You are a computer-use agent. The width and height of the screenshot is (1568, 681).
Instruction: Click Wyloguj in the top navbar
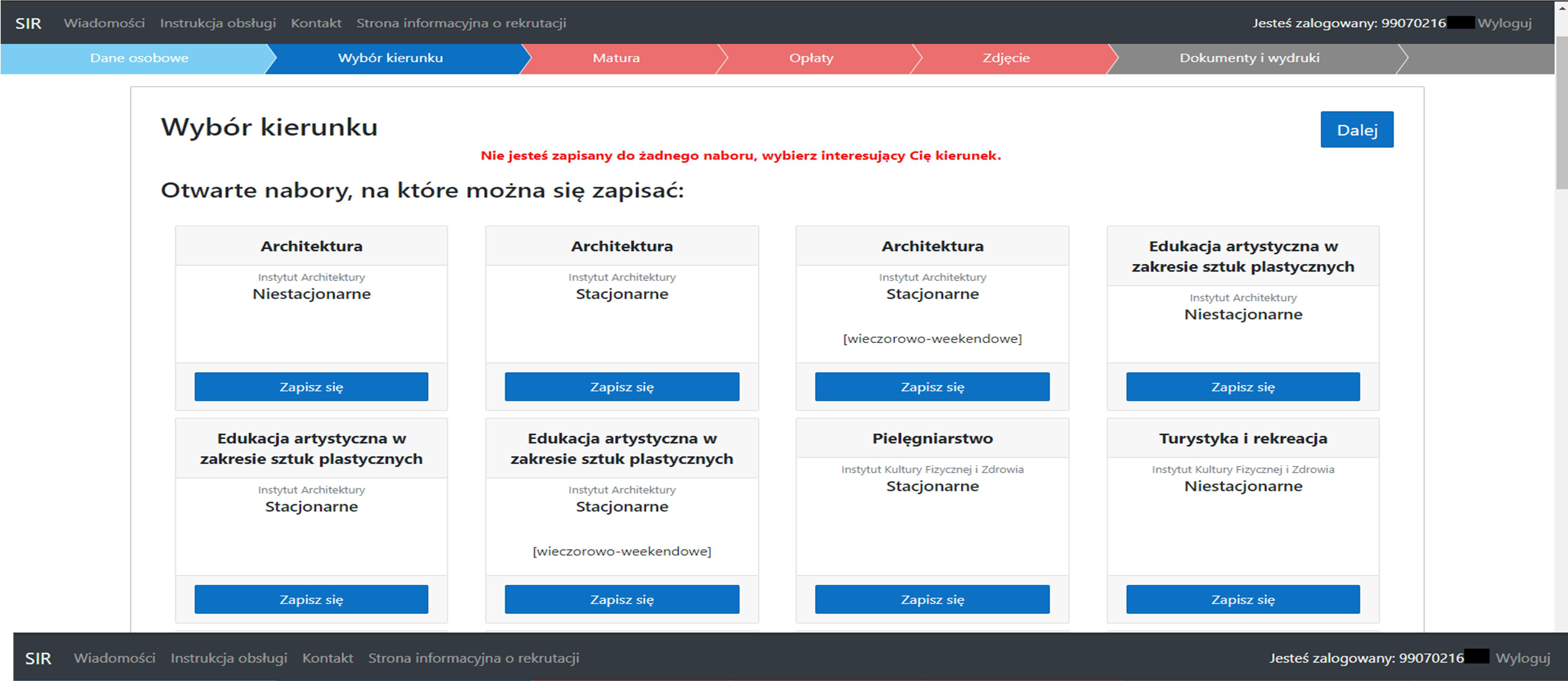(1504, 23)
